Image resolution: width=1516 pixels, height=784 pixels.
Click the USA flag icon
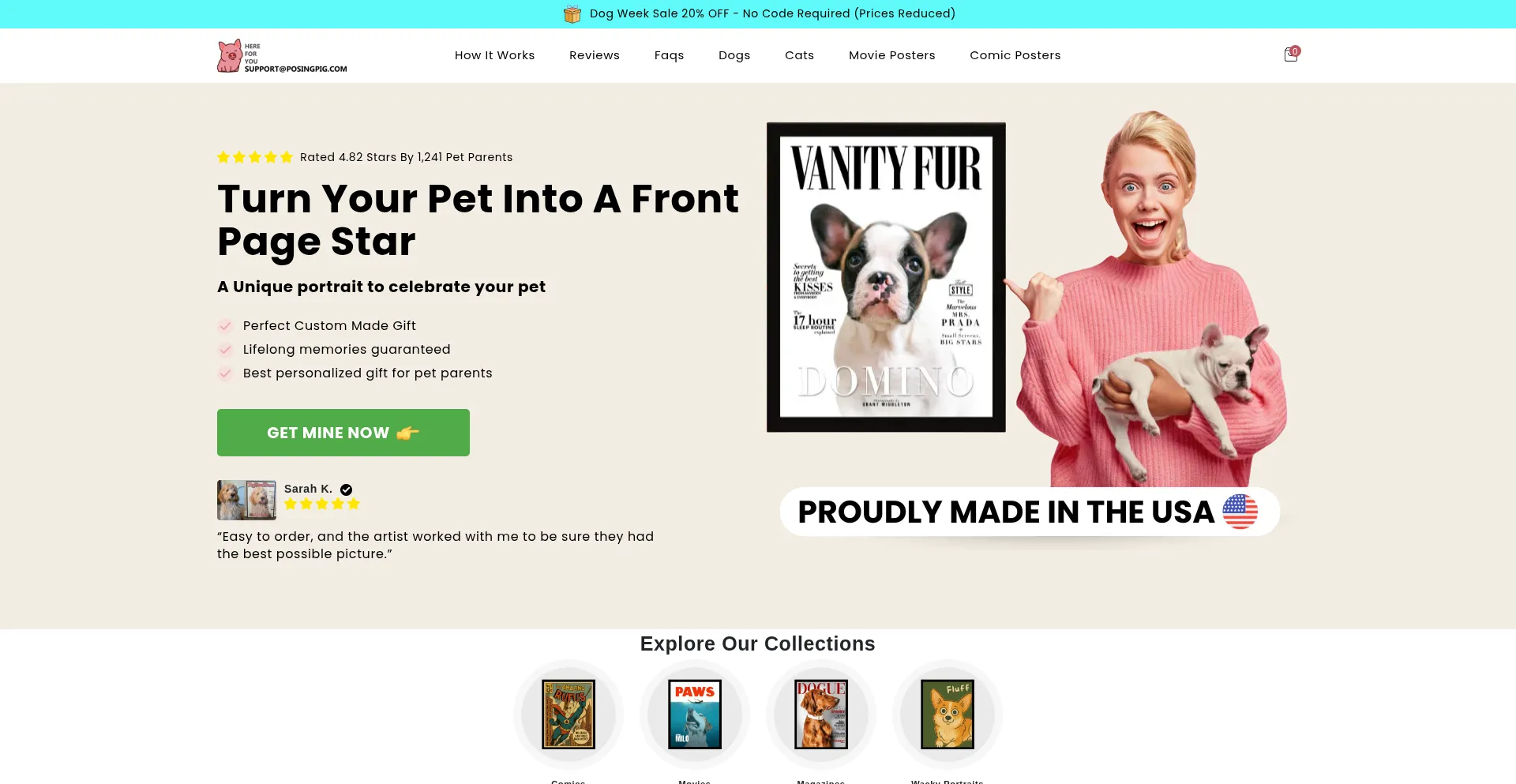[x=1240, y=512]
